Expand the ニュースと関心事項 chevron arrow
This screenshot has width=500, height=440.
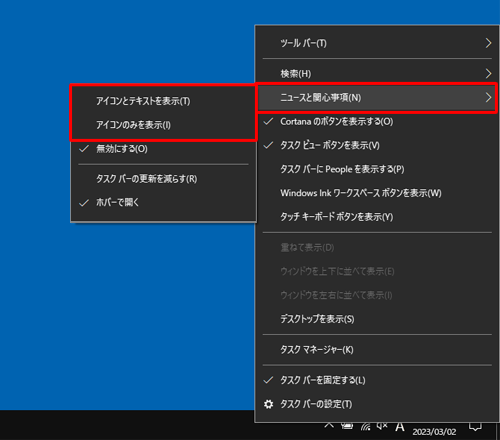pos(488,97)
